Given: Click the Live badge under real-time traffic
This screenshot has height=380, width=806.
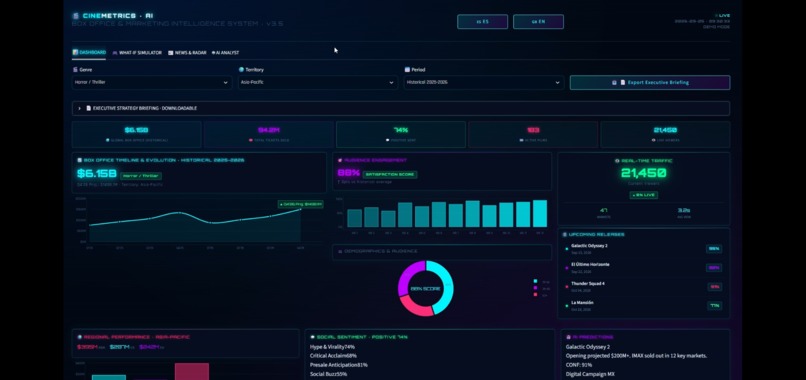Looking at the screenshot, I should tap(644, 195).
